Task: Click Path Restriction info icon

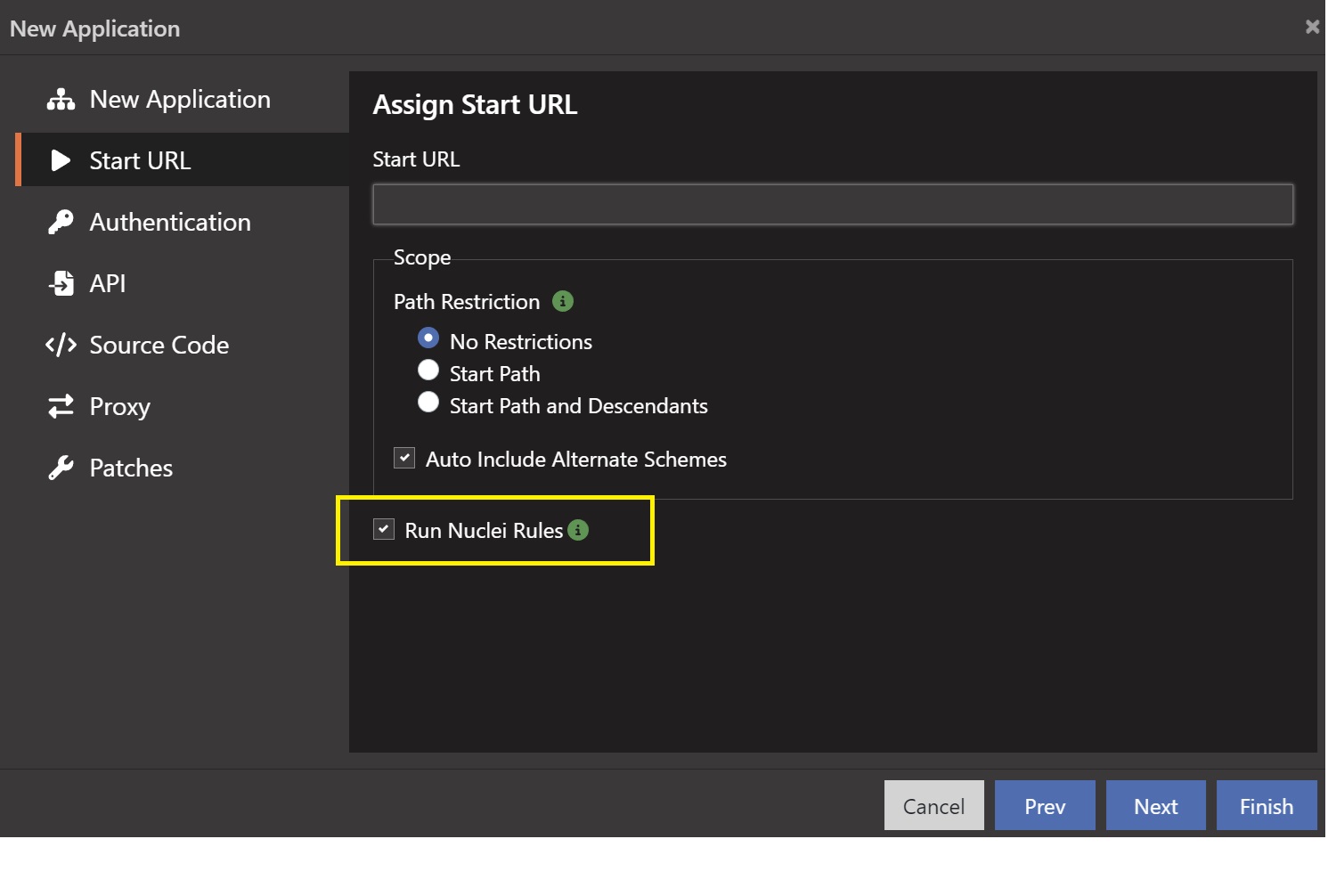Action: [x=563, y=301]
